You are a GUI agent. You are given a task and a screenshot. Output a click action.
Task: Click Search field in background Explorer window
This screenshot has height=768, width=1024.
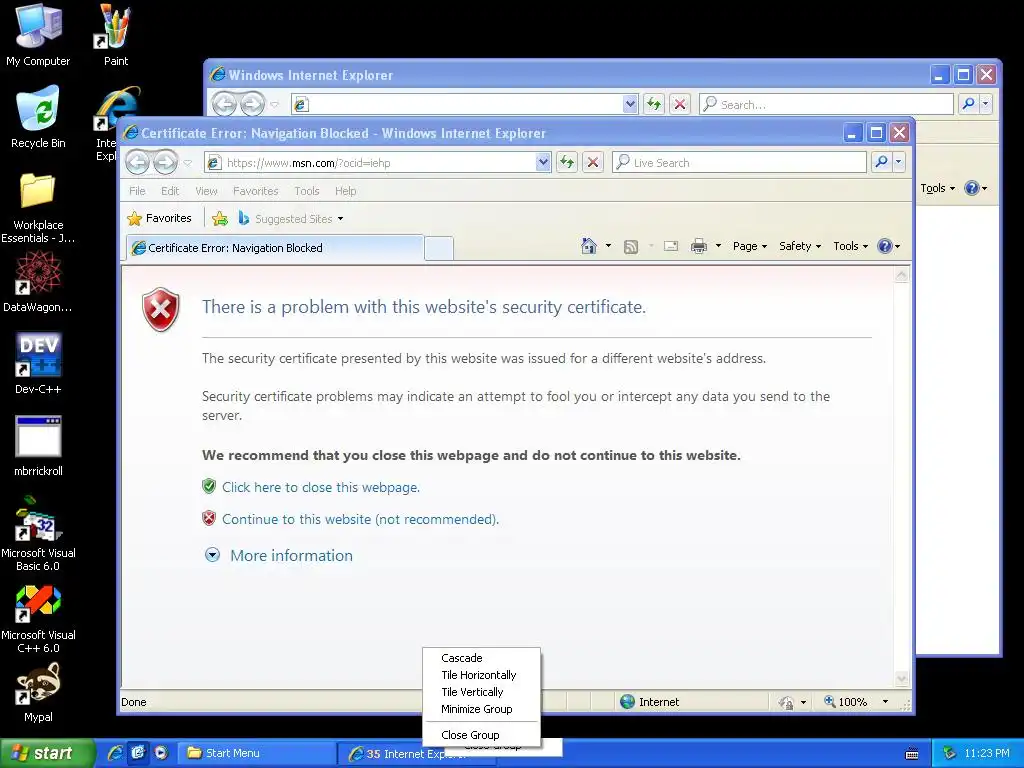pyautogui.click(x=827, y=104)
